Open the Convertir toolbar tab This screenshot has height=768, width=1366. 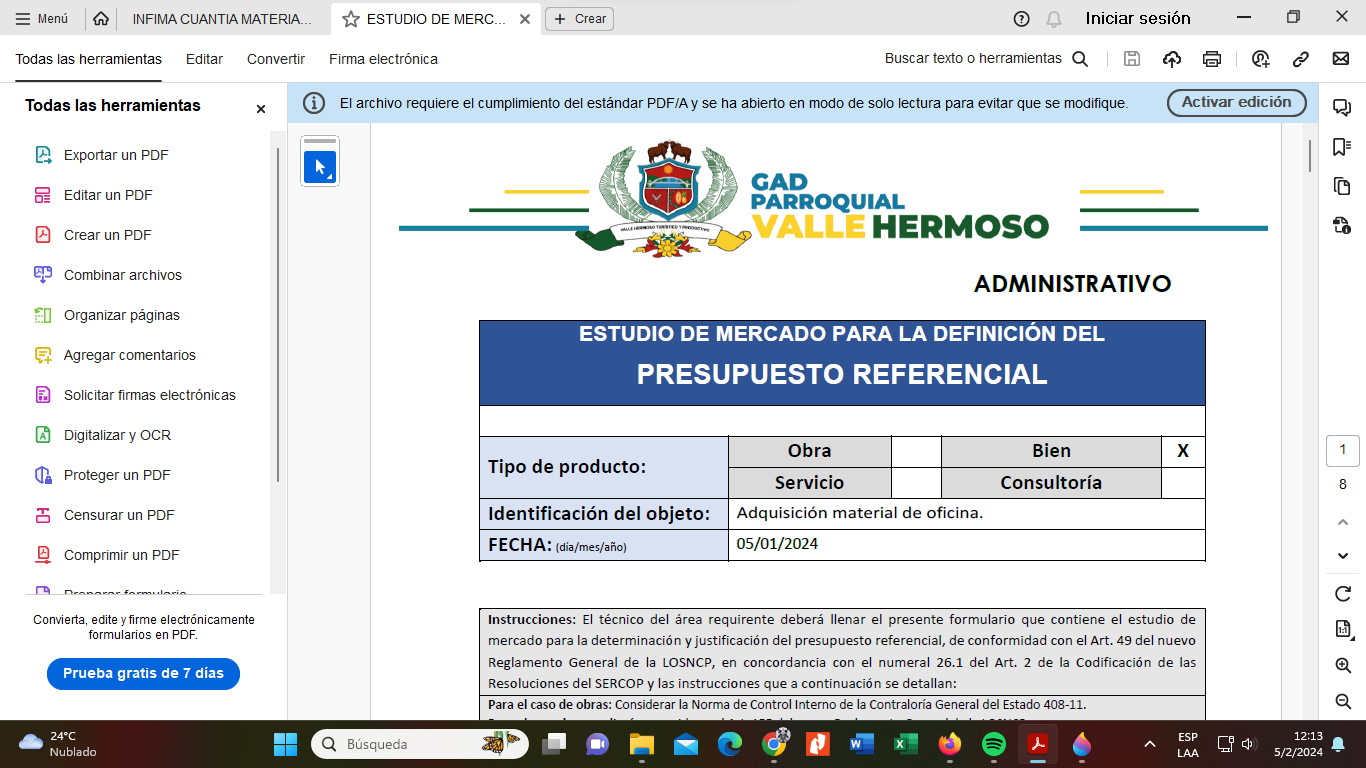[x=276, y=59]
